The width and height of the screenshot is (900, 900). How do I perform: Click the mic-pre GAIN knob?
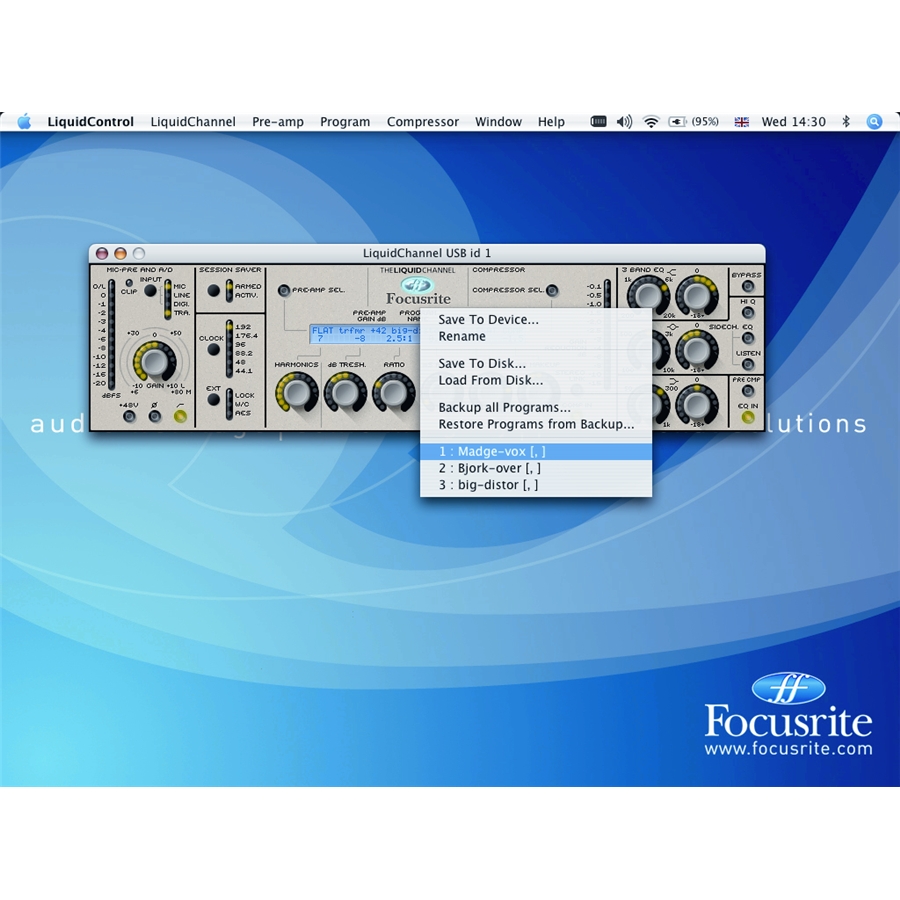click(154, 361)
